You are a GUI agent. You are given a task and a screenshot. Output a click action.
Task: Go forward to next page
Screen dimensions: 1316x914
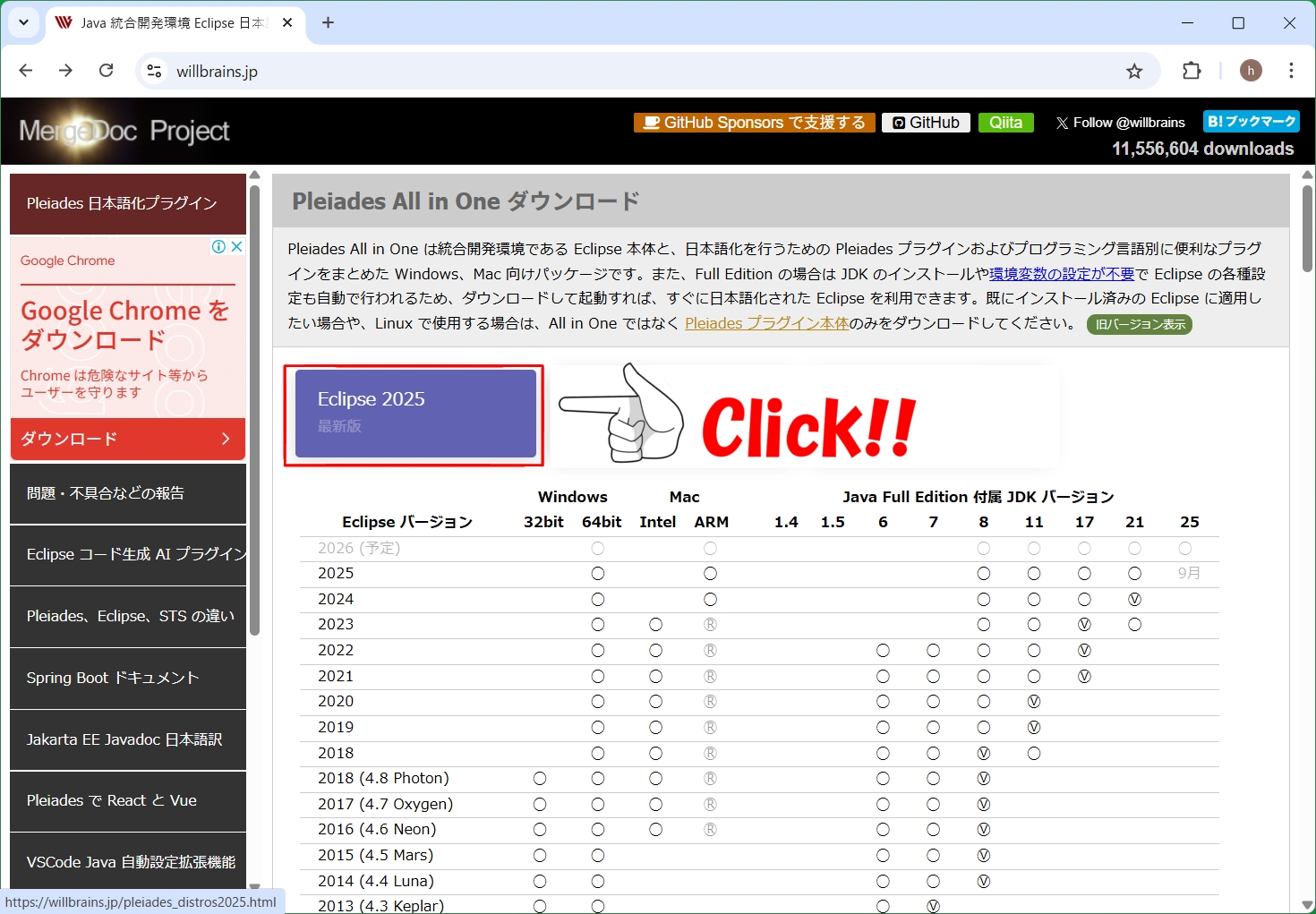[65, 71]
